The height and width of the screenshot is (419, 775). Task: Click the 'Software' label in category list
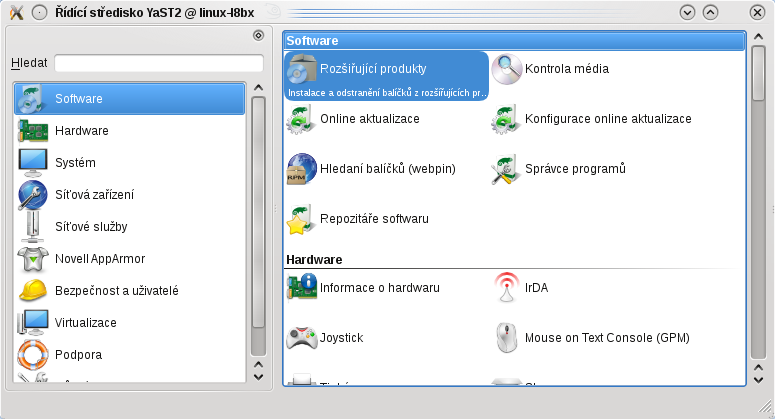(79, 99)
